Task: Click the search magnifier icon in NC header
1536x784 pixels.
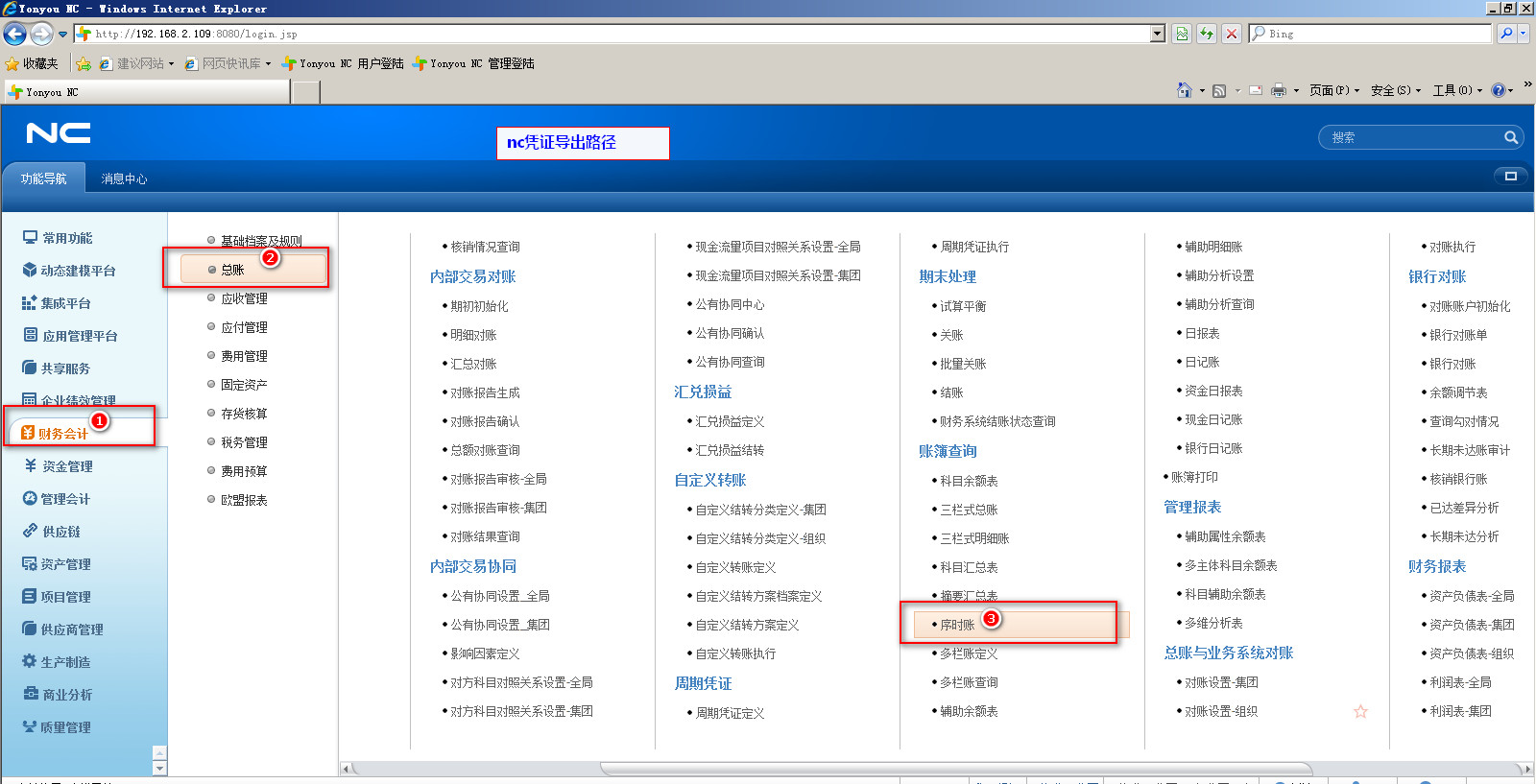Action: tap(1510, 138)
